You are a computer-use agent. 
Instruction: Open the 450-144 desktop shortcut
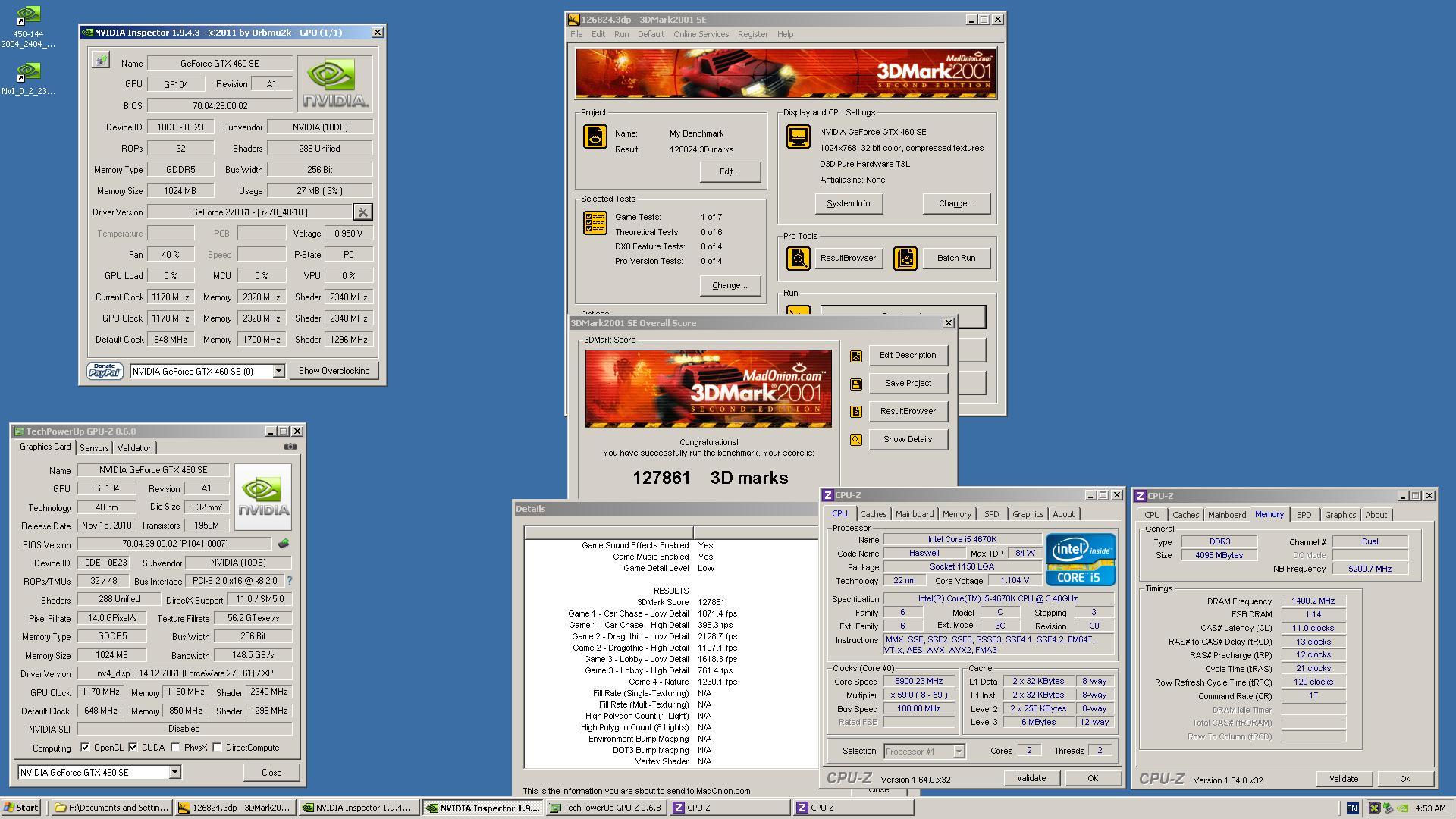click(x=28, y=28)
